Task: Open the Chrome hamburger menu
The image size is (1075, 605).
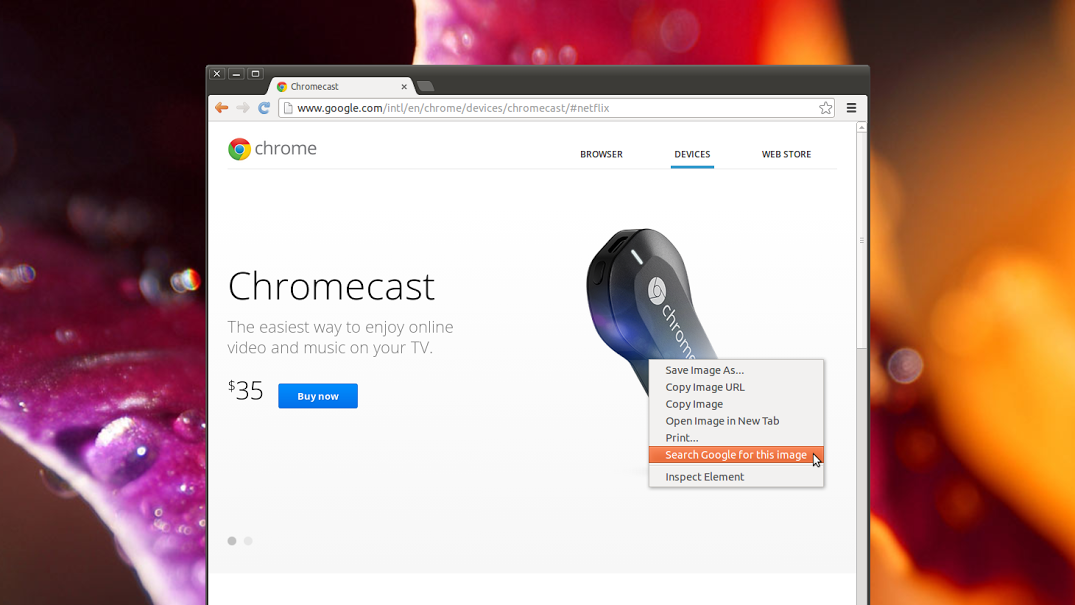Action: [851, 108]
